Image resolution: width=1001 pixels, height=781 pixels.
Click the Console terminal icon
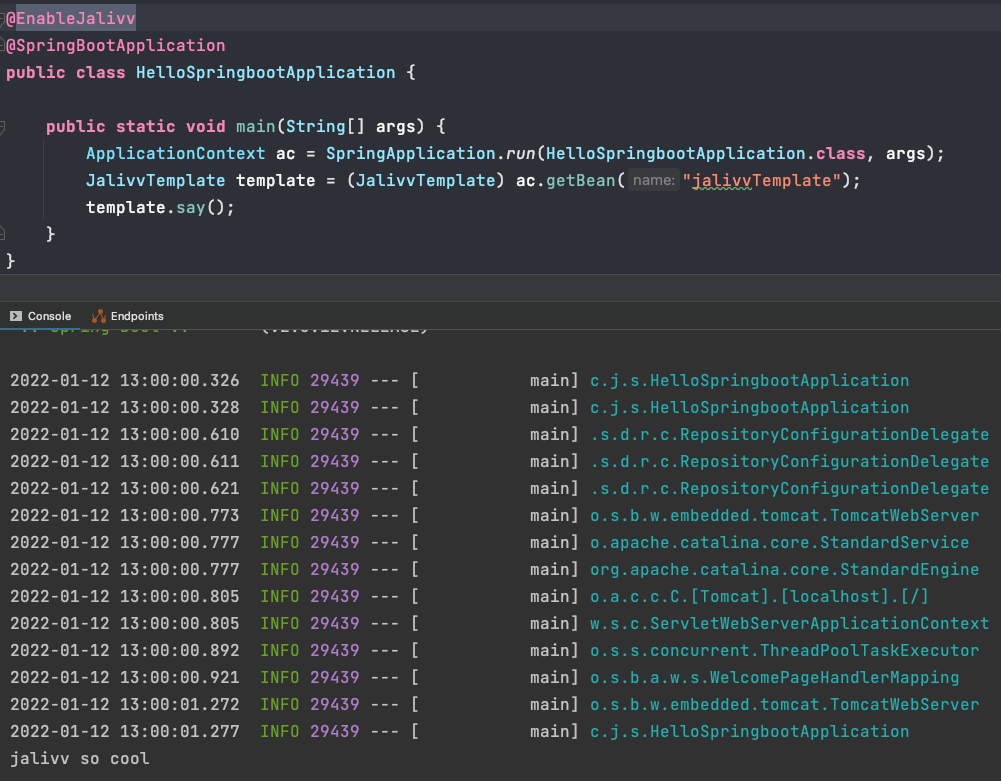16,316
